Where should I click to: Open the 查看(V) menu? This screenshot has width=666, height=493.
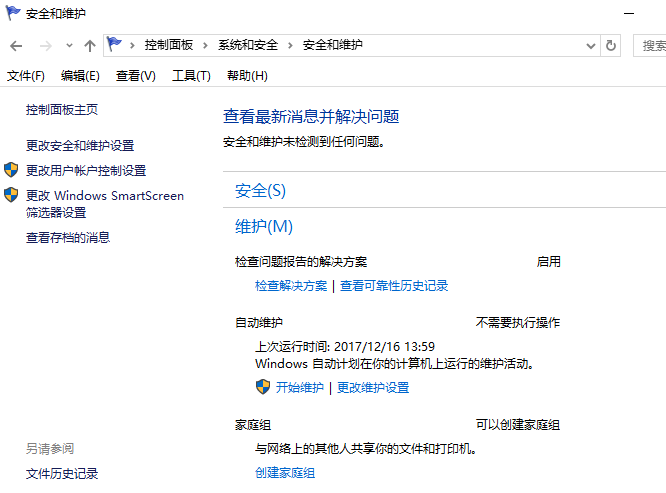136,76
